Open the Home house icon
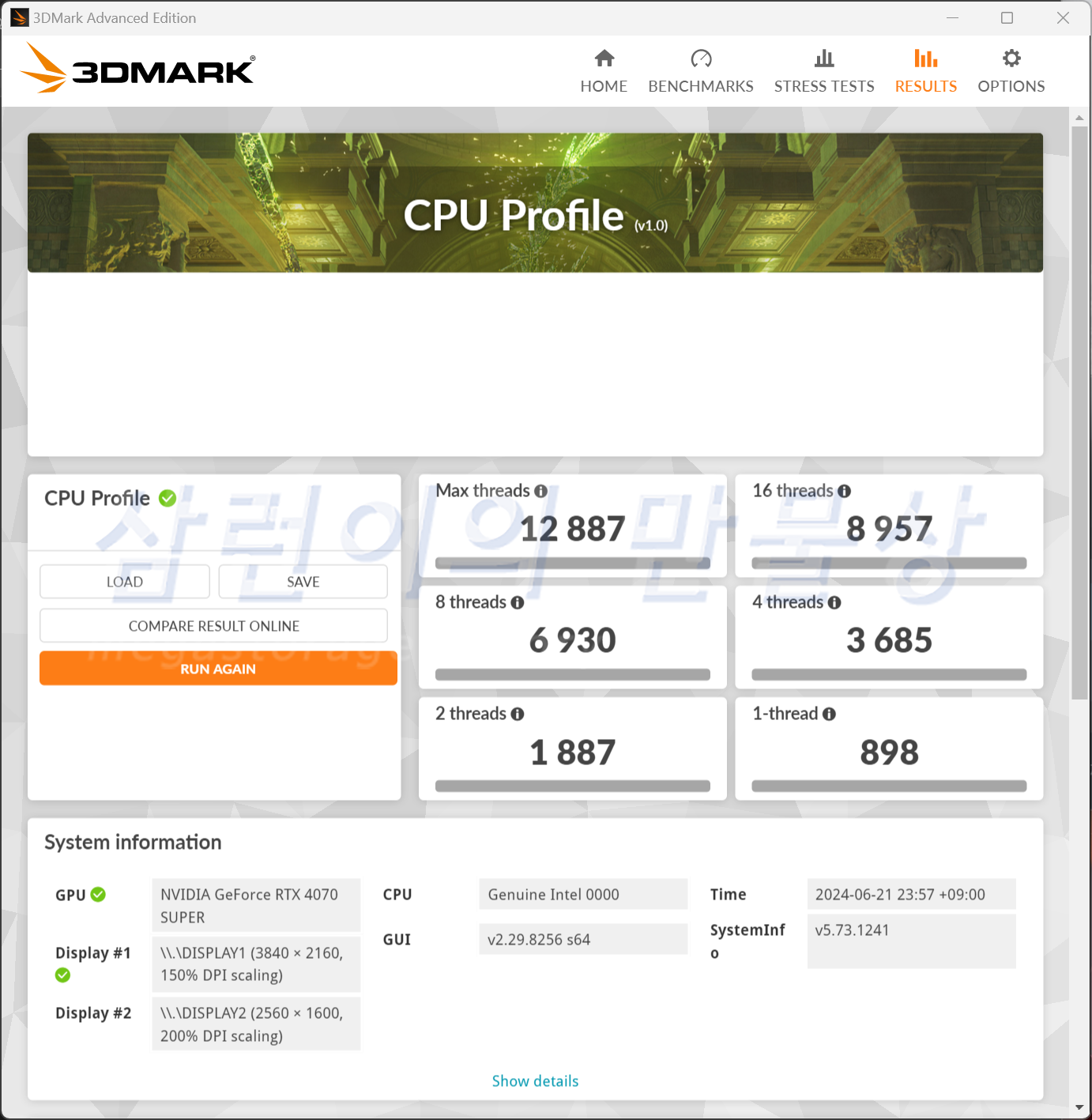This screenshot has height=1120, width=1092. coord(604,58)
